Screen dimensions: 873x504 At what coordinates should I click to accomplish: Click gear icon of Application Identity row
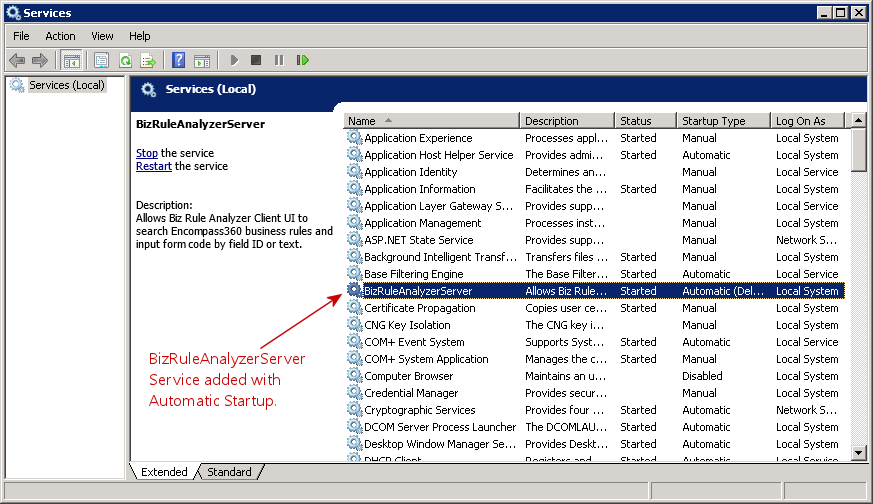pos(354,171)
